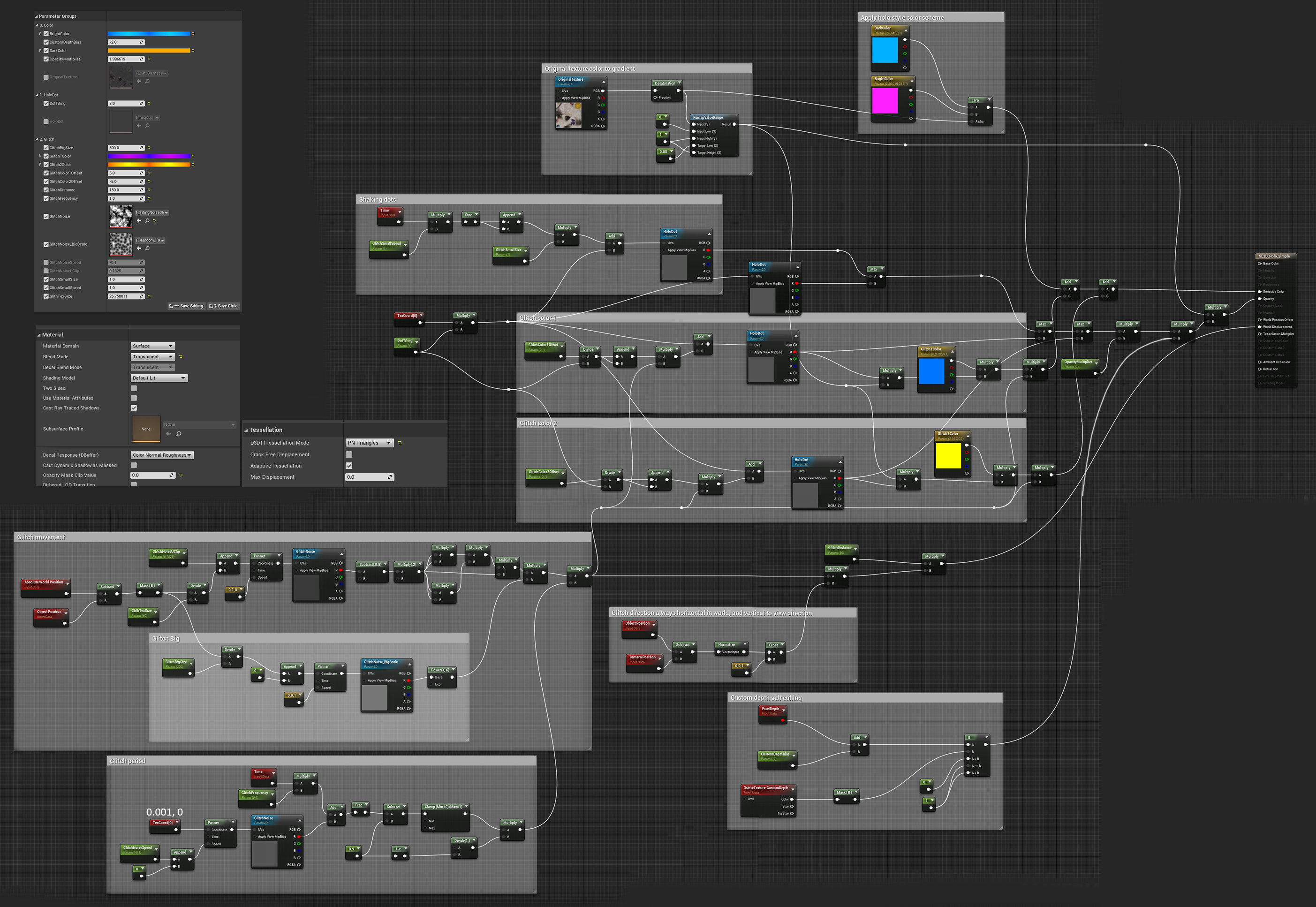Viewport: 1316px width, 907px height.
Task: Click the Emissive Color pin on M_3D_Holo_Simple
Action: [1260, 292]
